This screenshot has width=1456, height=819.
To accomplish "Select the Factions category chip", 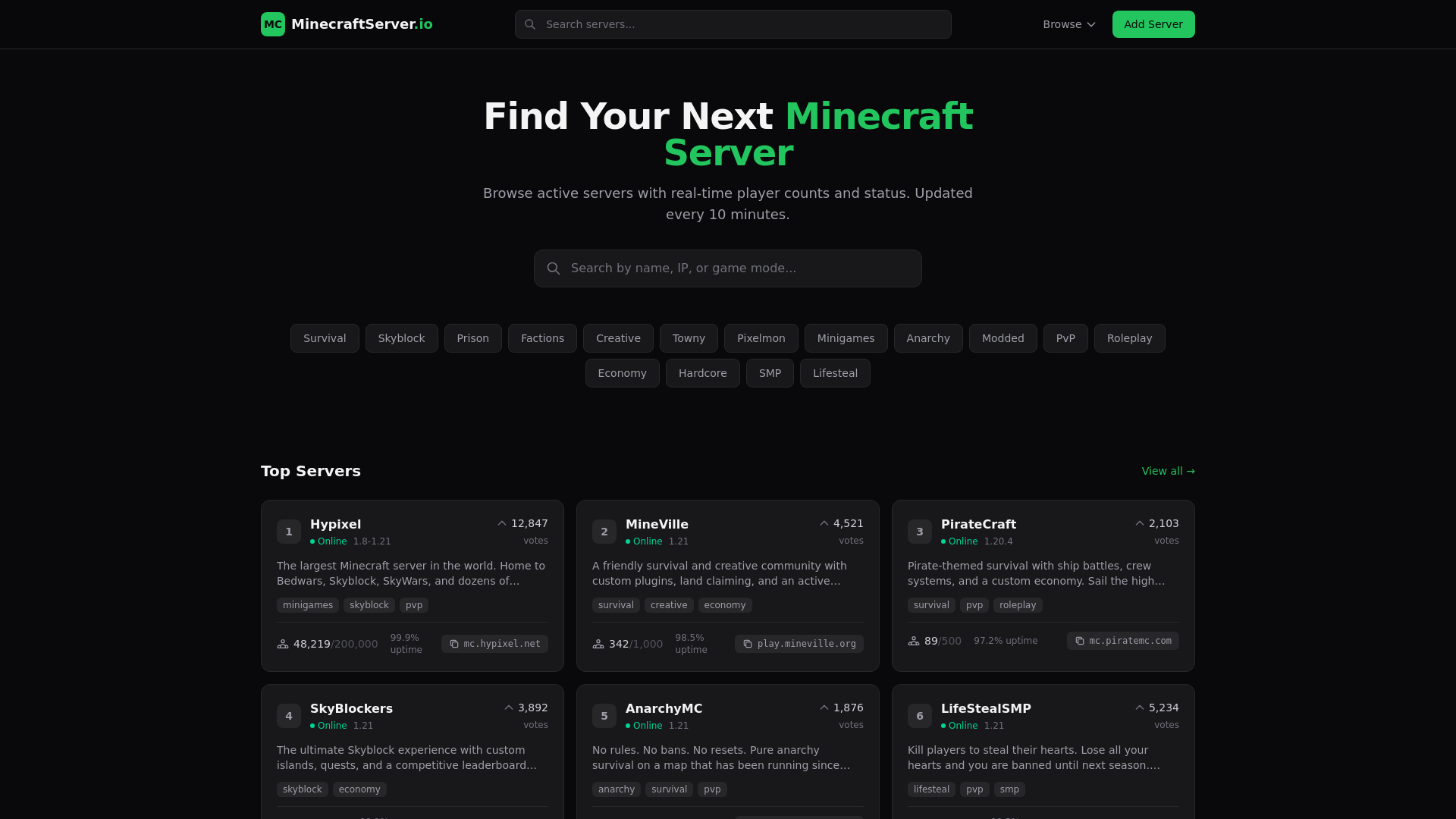I will pyautogui.click(x=542, y=338).
